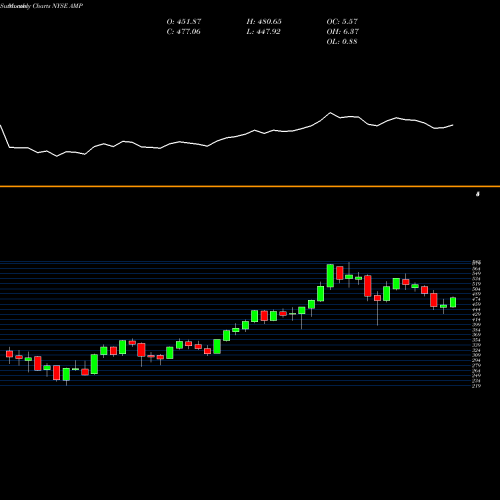Click the 414 price axis label
The width and height of the screenshot is (500, 500).
[x=476, y=320]
